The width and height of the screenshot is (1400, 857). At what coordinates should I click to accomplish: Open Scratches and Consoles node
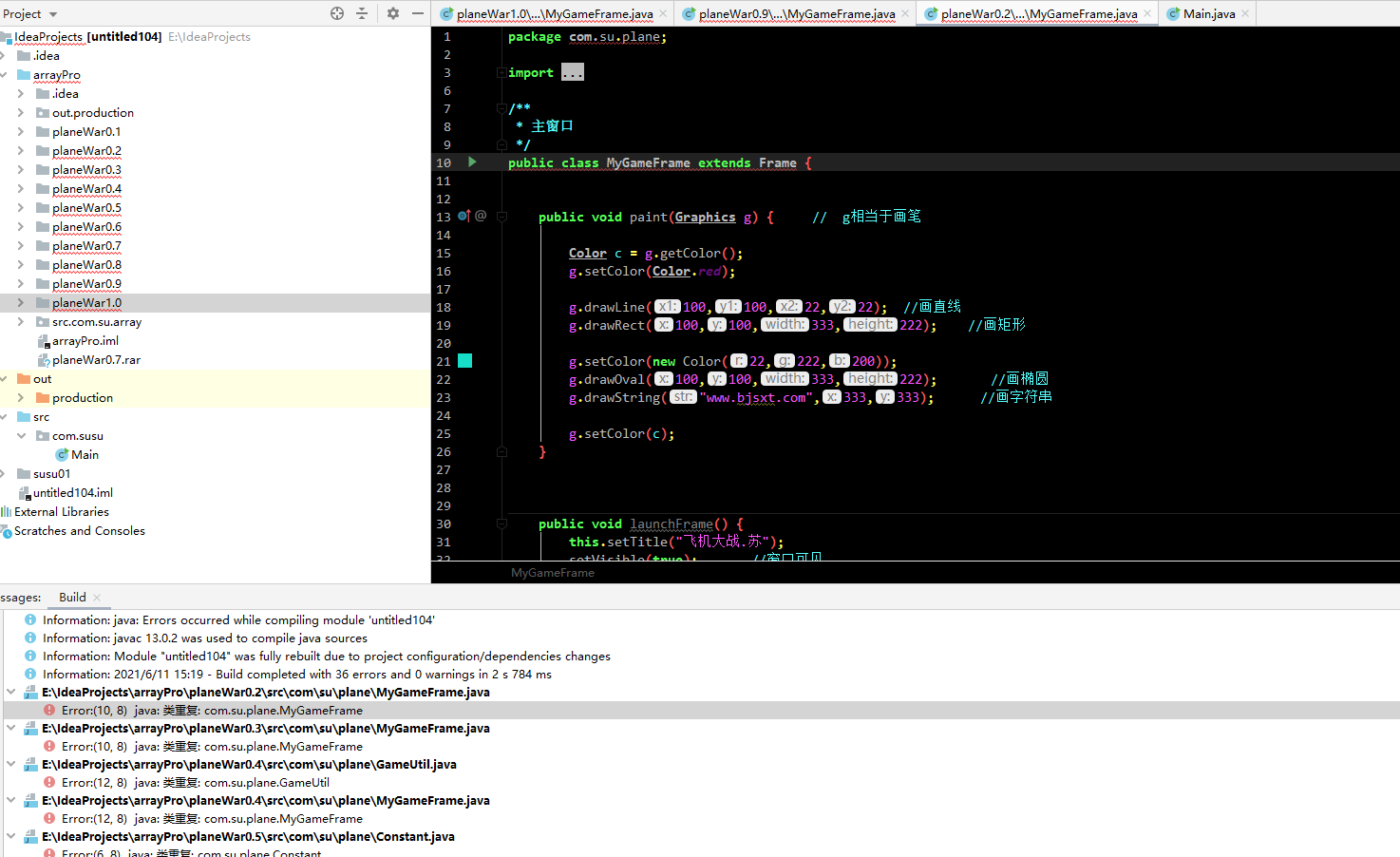pyautogui.click(x=80, y=531)
